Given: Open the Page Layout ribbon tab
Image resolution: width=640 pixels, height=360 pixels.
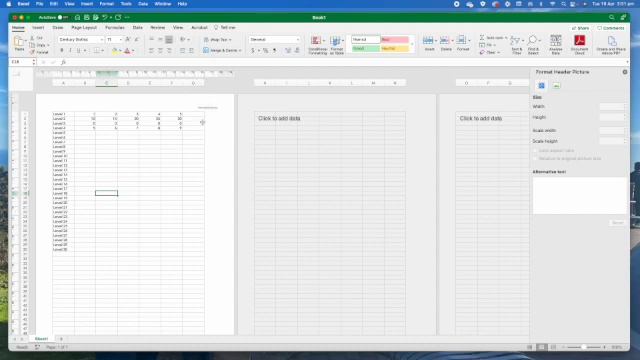Looking at the screenshot, I should [x=84, y=28].
